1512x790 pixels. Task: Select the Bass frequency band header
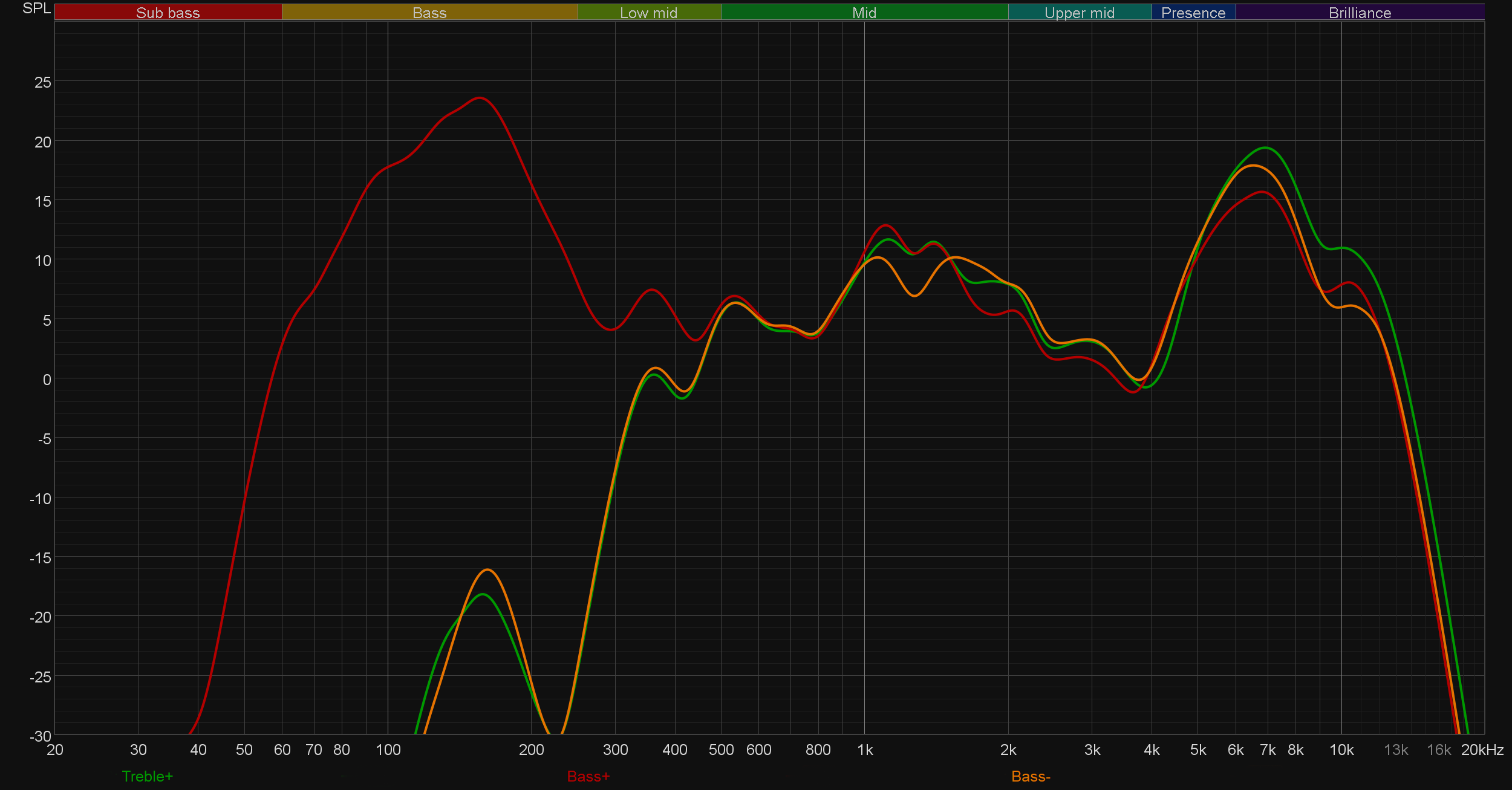click(429, 12)
